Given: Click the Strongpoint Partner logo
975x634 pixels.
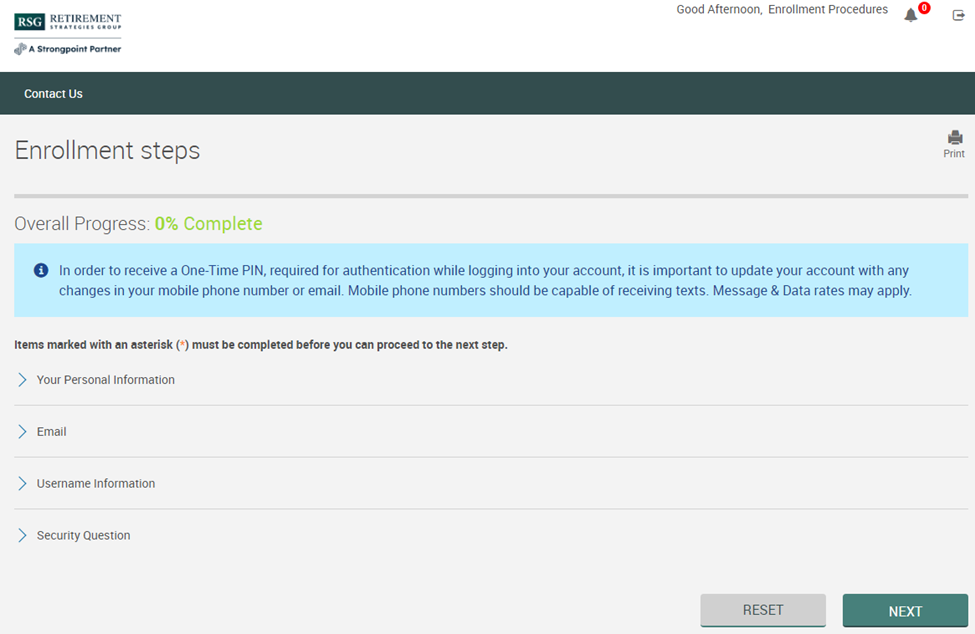Looking at the screenshot, I should [x=67, y=48].
